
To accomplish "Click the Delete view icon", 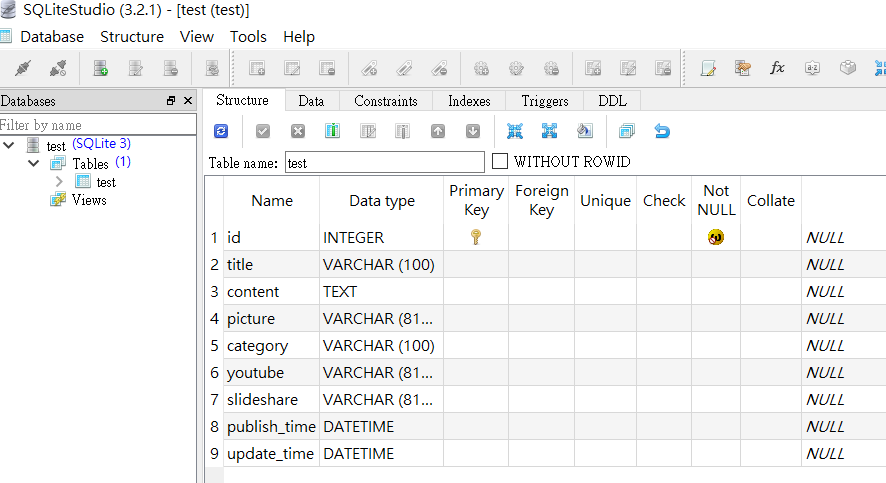I will 663,68.
